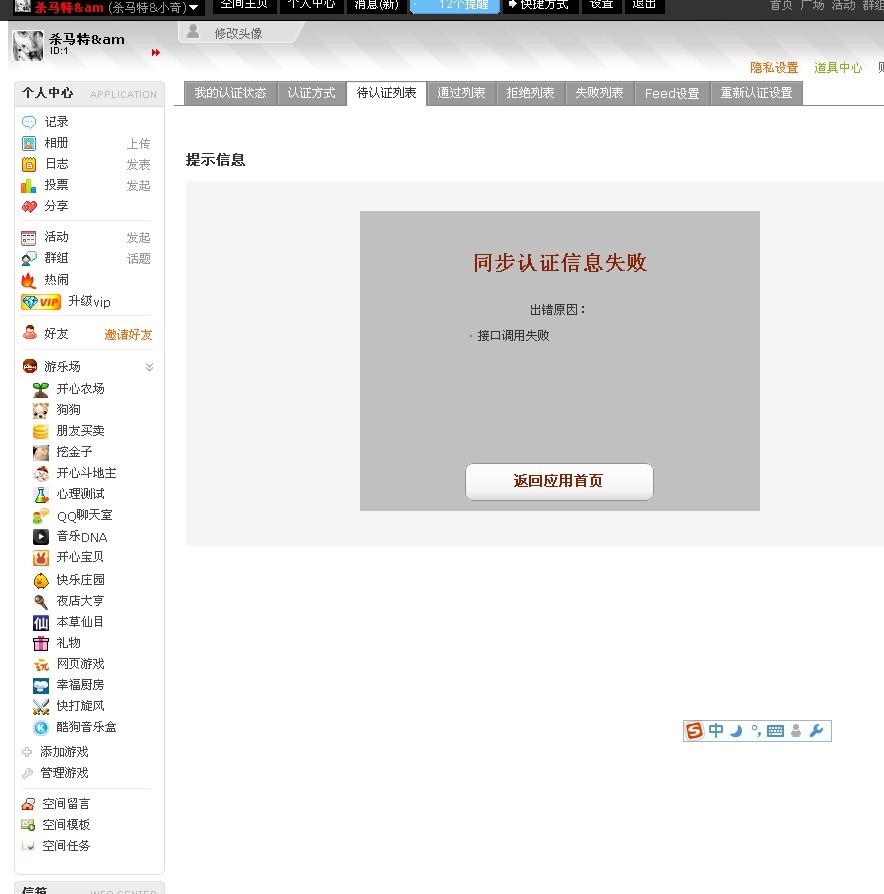Click the 快打旋风 crossed swords icon

click(40, 707)
